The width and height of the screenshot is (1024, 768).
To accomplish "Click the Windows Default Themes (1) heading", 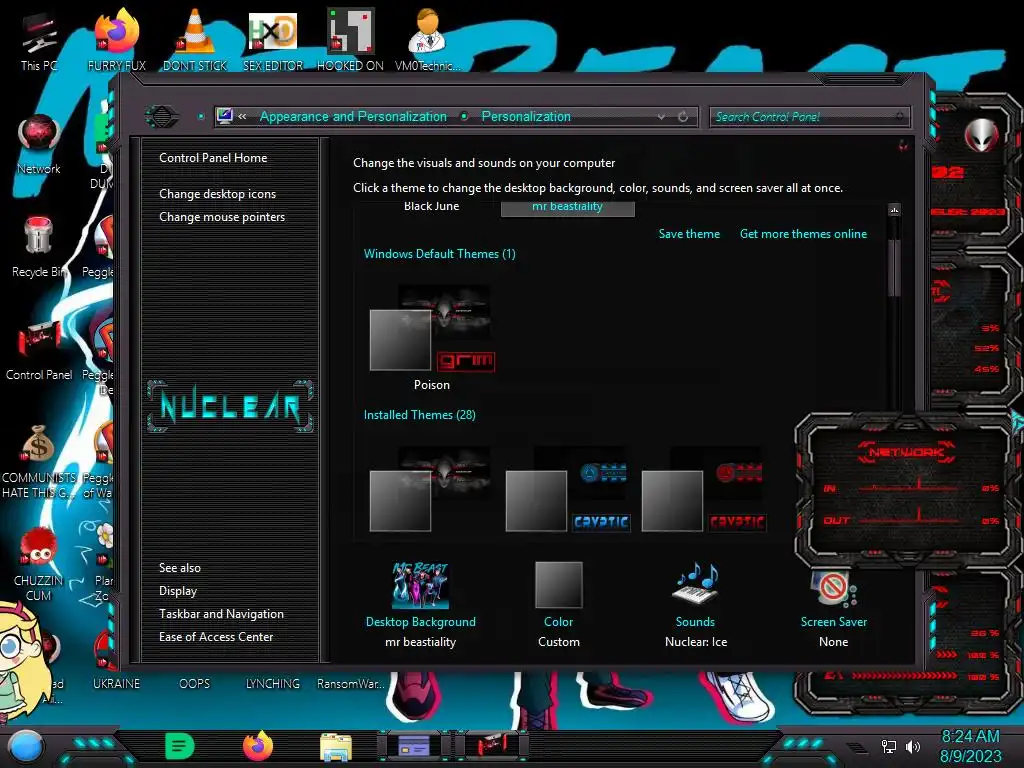I will 440,253.
